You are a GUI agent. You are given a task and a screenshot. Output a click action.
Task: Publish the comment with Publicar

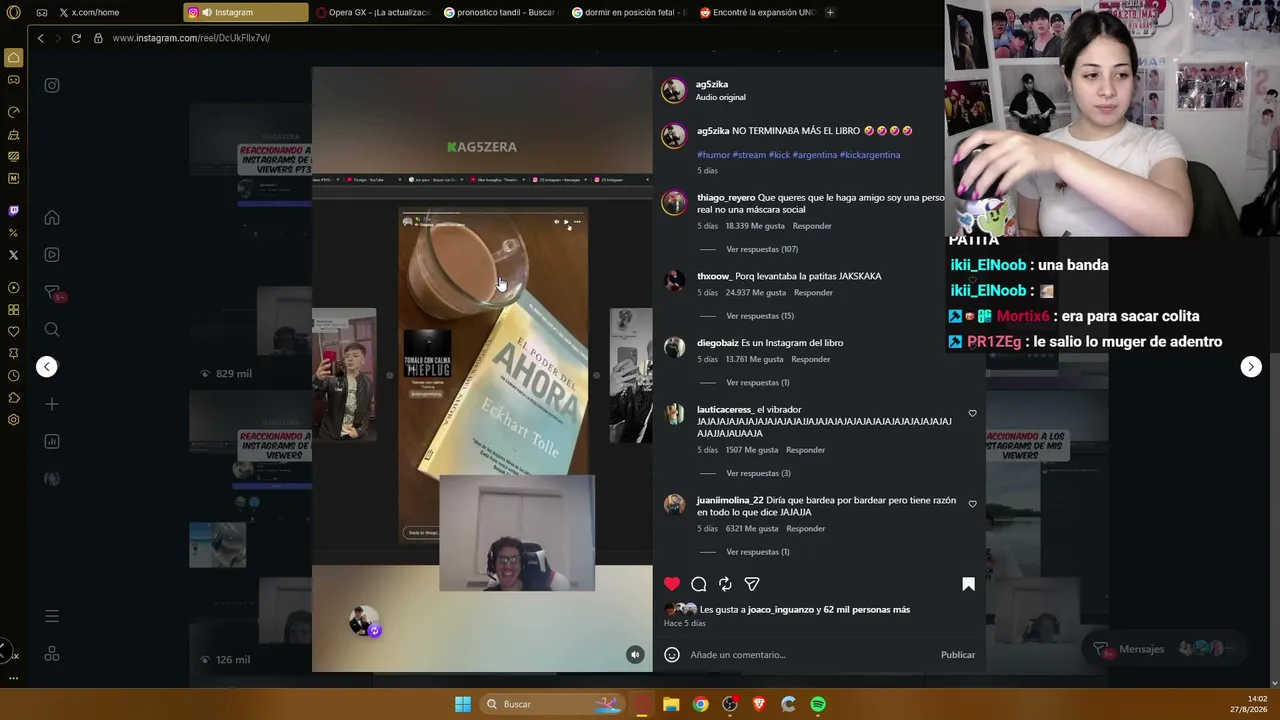[x=958, y=655]
